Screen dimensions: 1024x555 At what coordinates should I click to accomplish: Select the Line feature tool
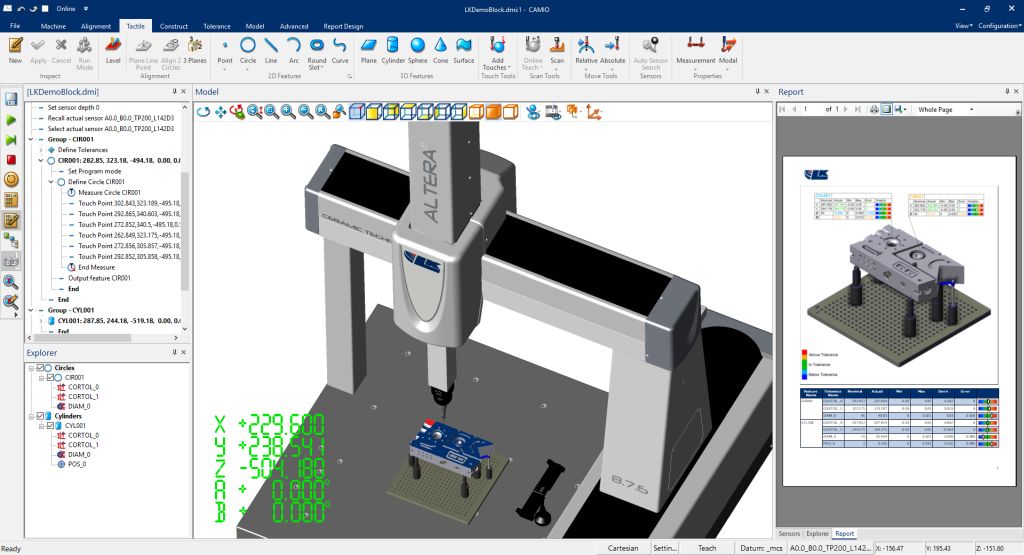pyautogui.click(x=271, y=51)
